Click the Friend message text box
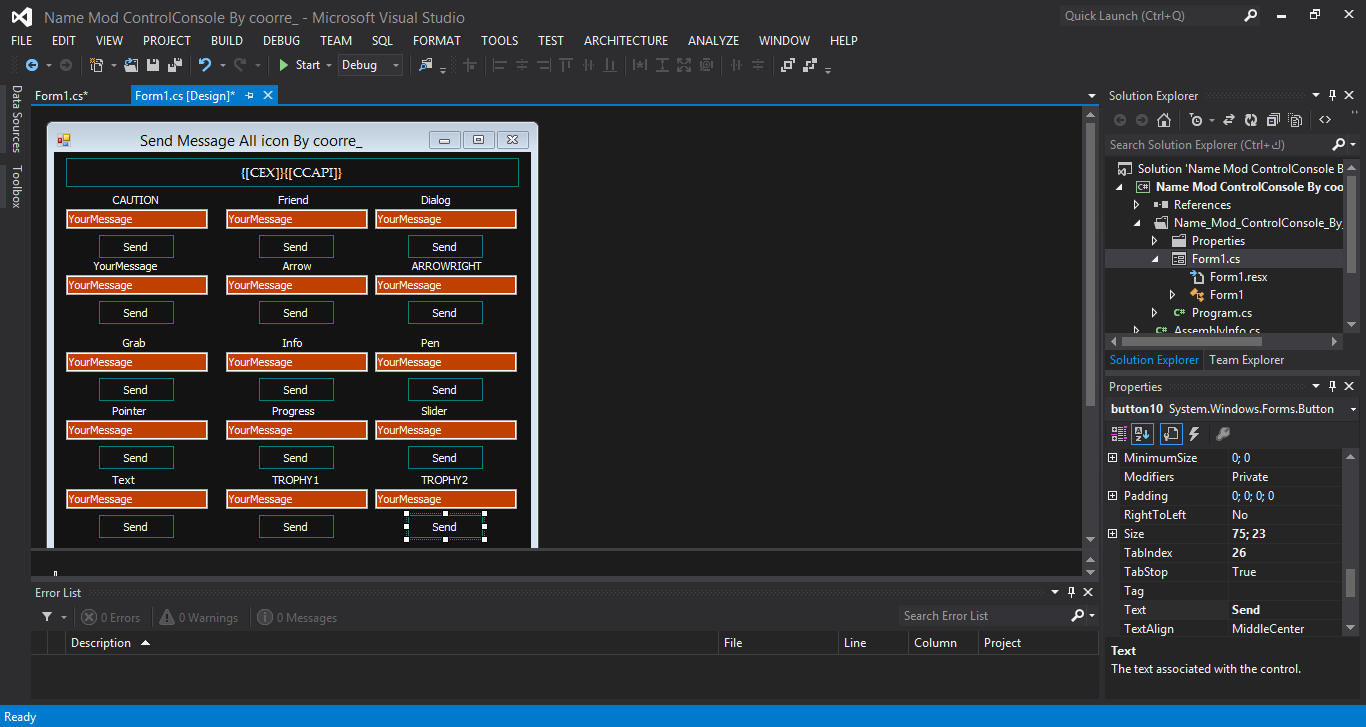The width and height of the screenshot is (1366, 727). point(296,219)
